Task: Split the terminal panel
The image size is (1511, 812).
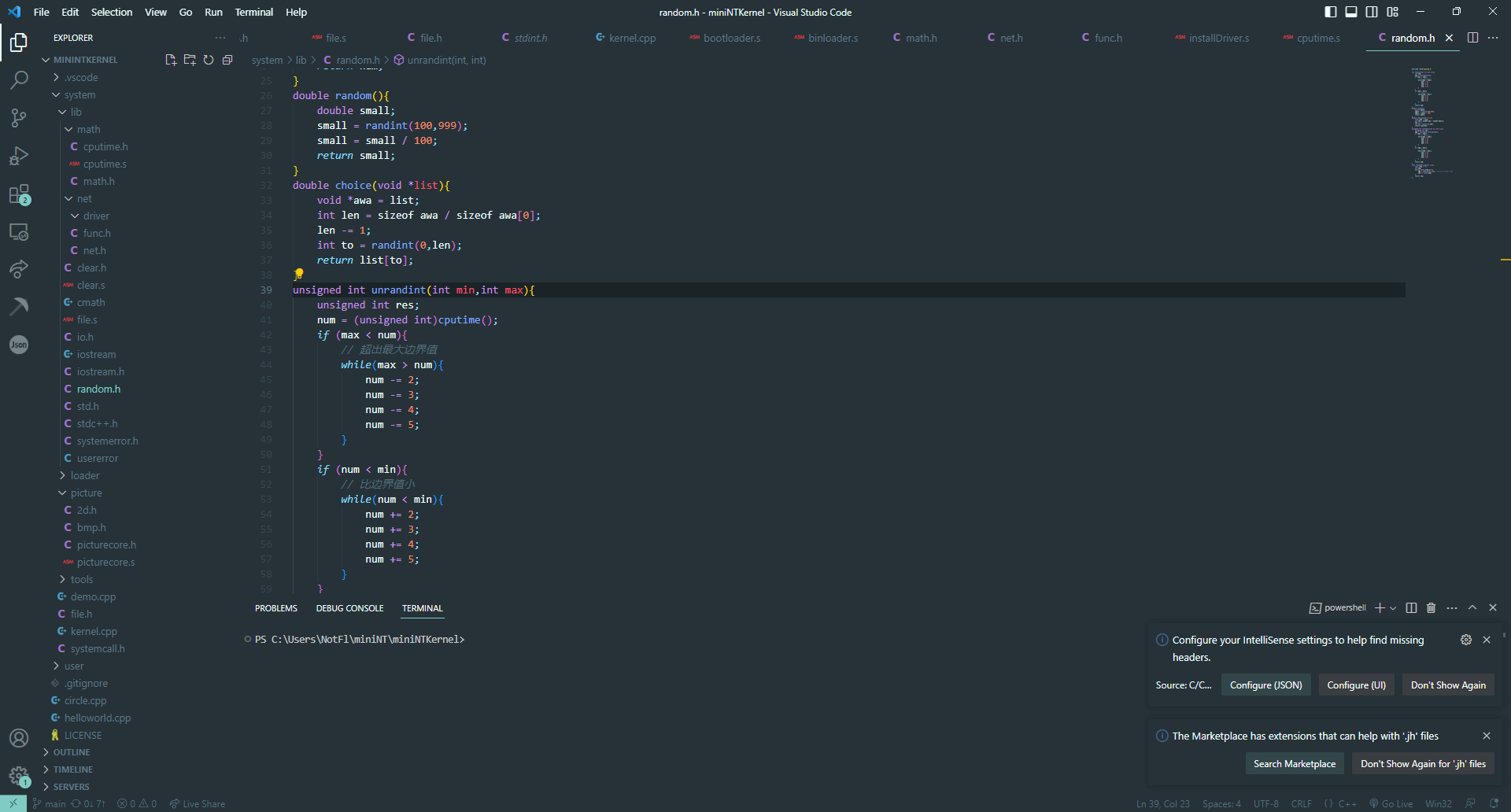Action: pyautogui.click(x=1411, y=608)
